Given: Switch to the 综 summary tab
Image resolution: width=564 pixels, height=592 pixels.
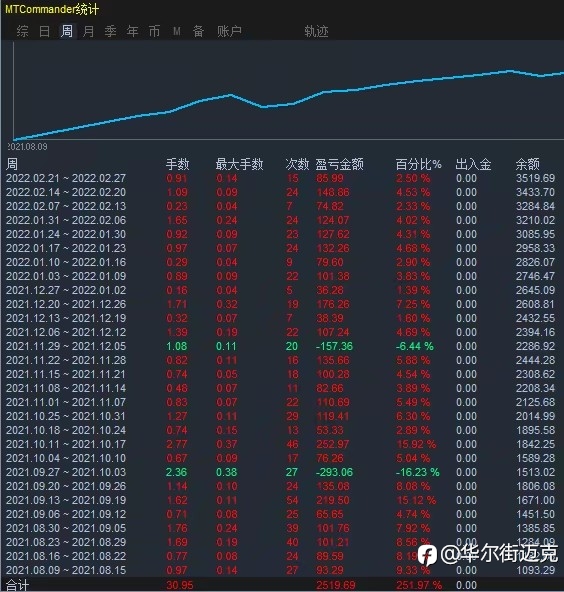Looking at the screenshot, I should pos(22,31).
